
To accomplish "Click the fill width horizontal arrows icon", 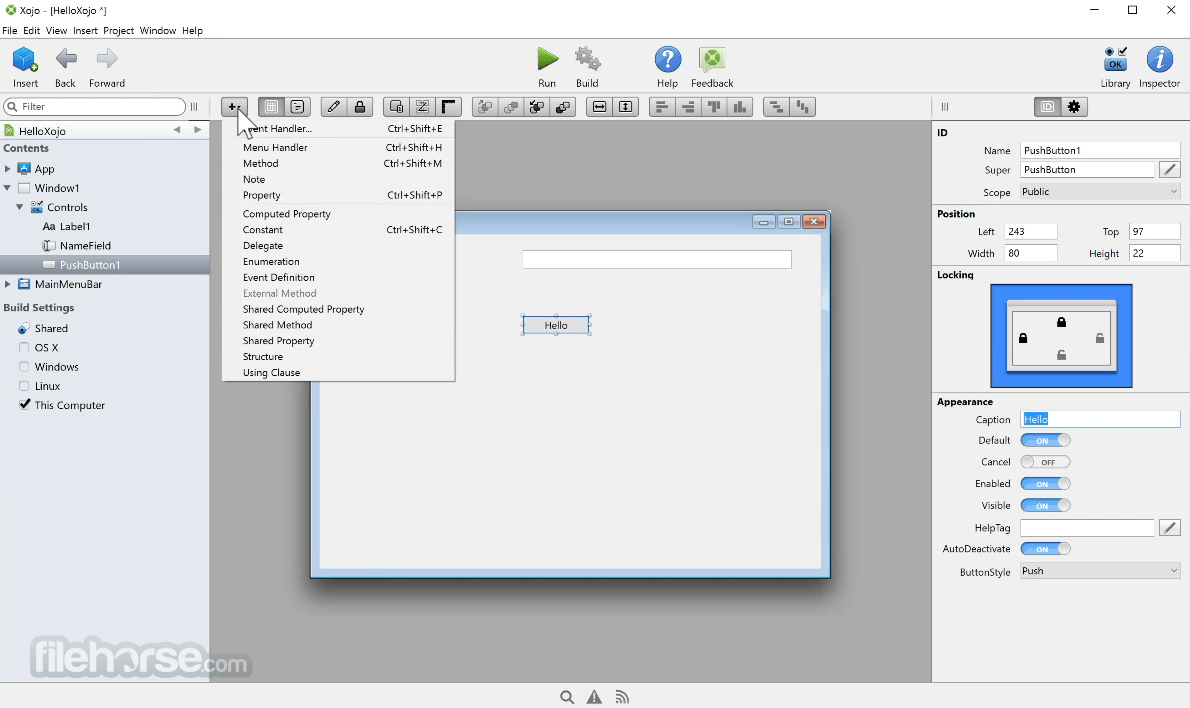I will coord(600,107).
